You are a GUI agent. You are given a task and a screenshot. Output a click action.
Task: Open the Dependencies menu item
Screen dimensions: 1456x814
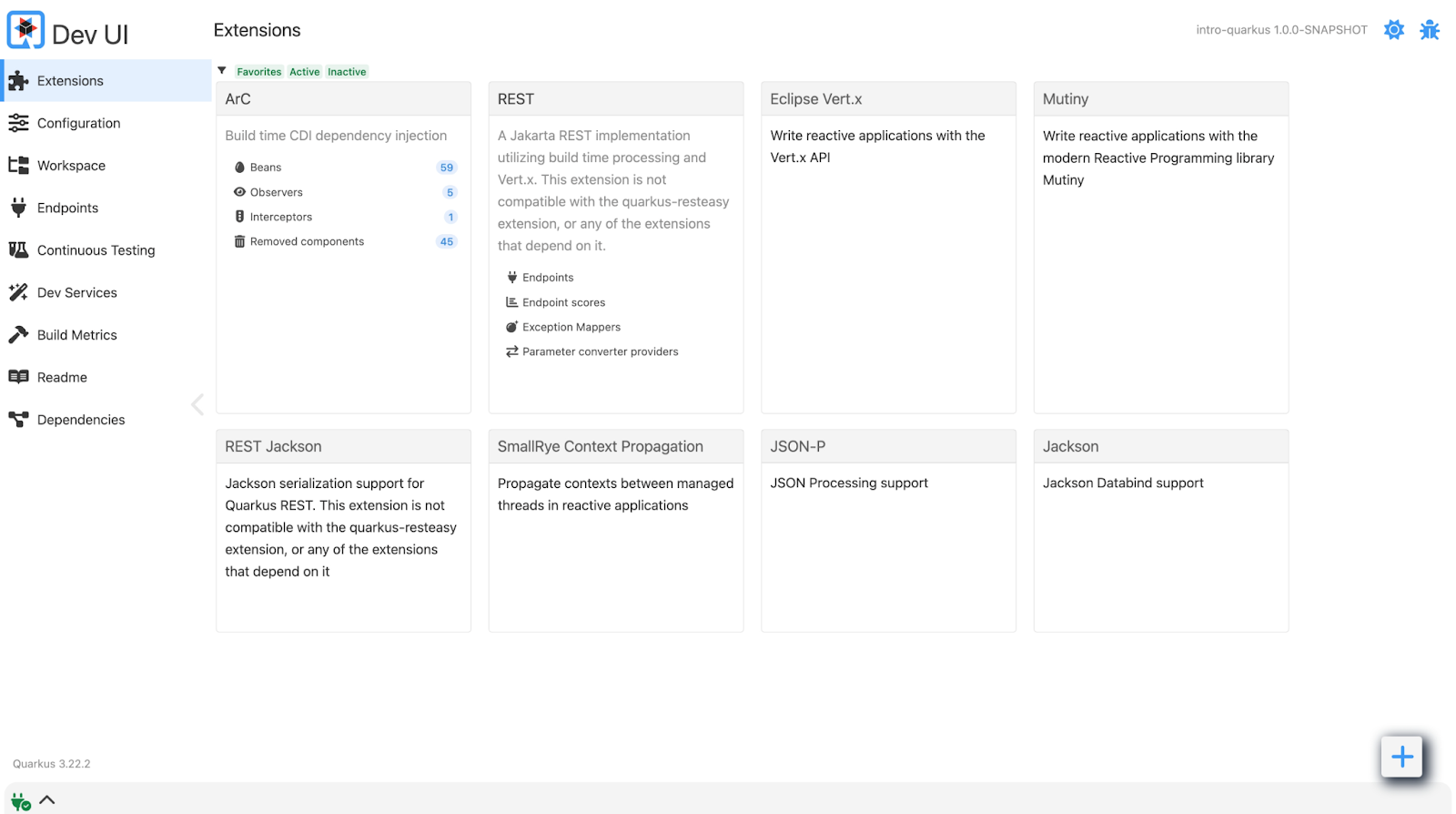pyautogui.click(x=106, y=420)
